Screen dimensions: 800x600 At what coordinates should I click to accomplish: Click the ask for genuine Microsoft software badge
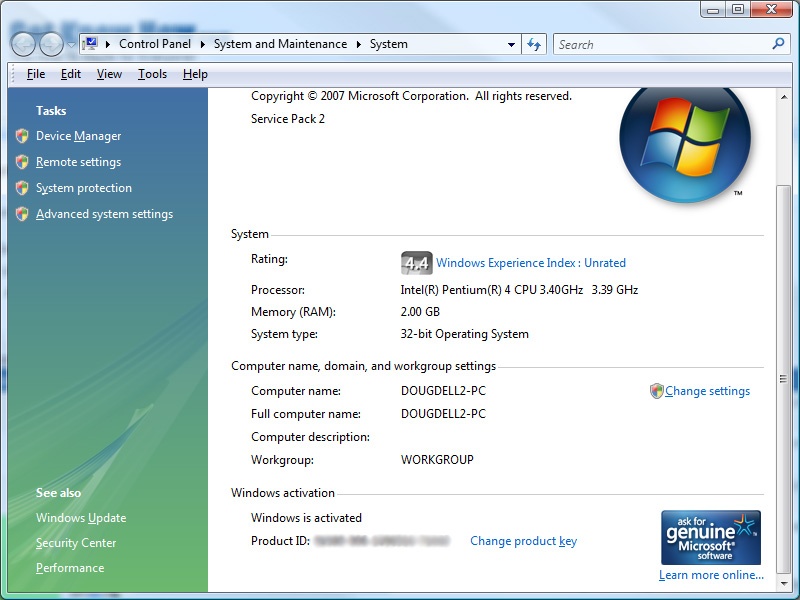711,537
